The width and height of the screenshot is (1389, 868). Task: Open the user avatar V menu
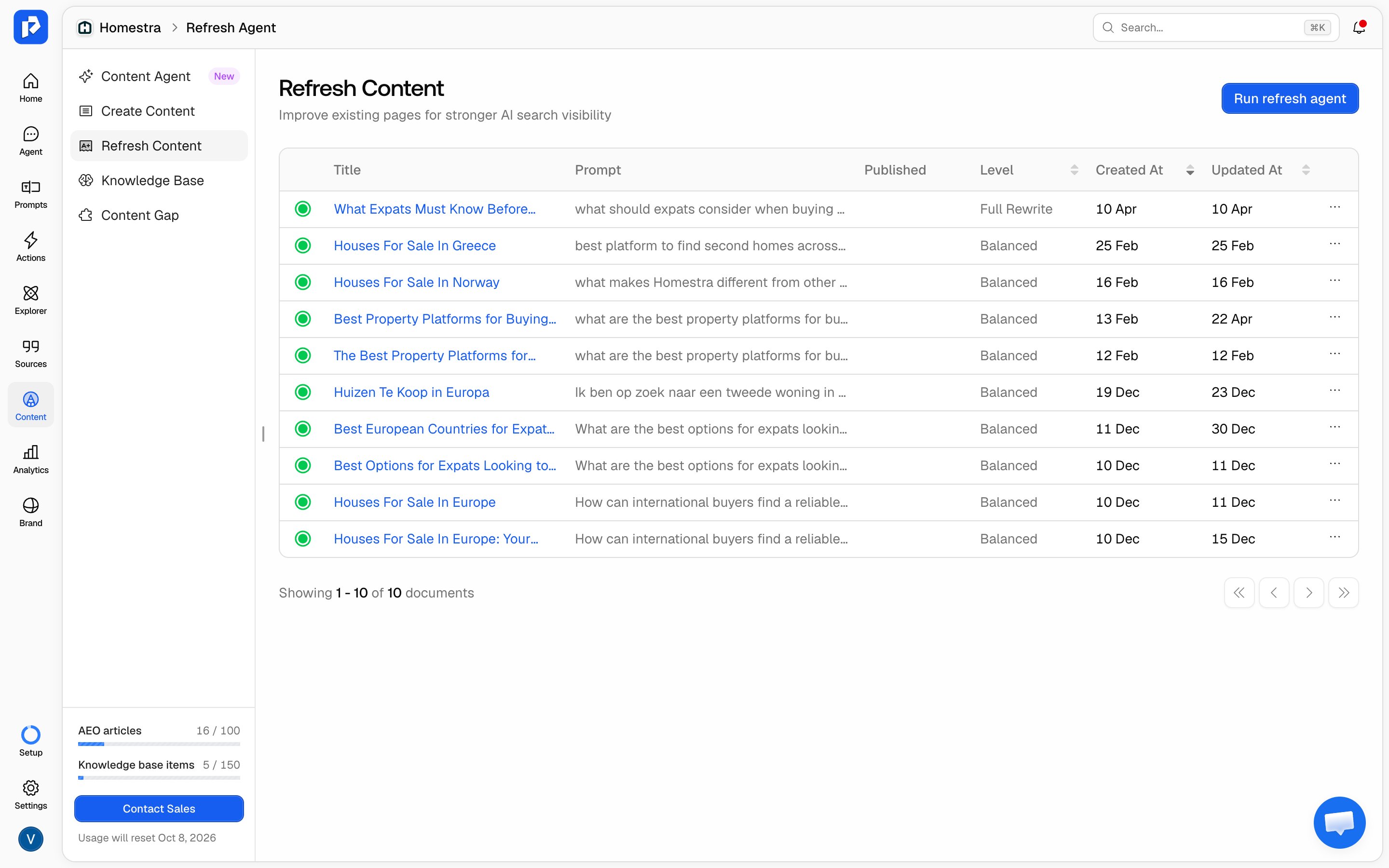click(x=30, y=839)
